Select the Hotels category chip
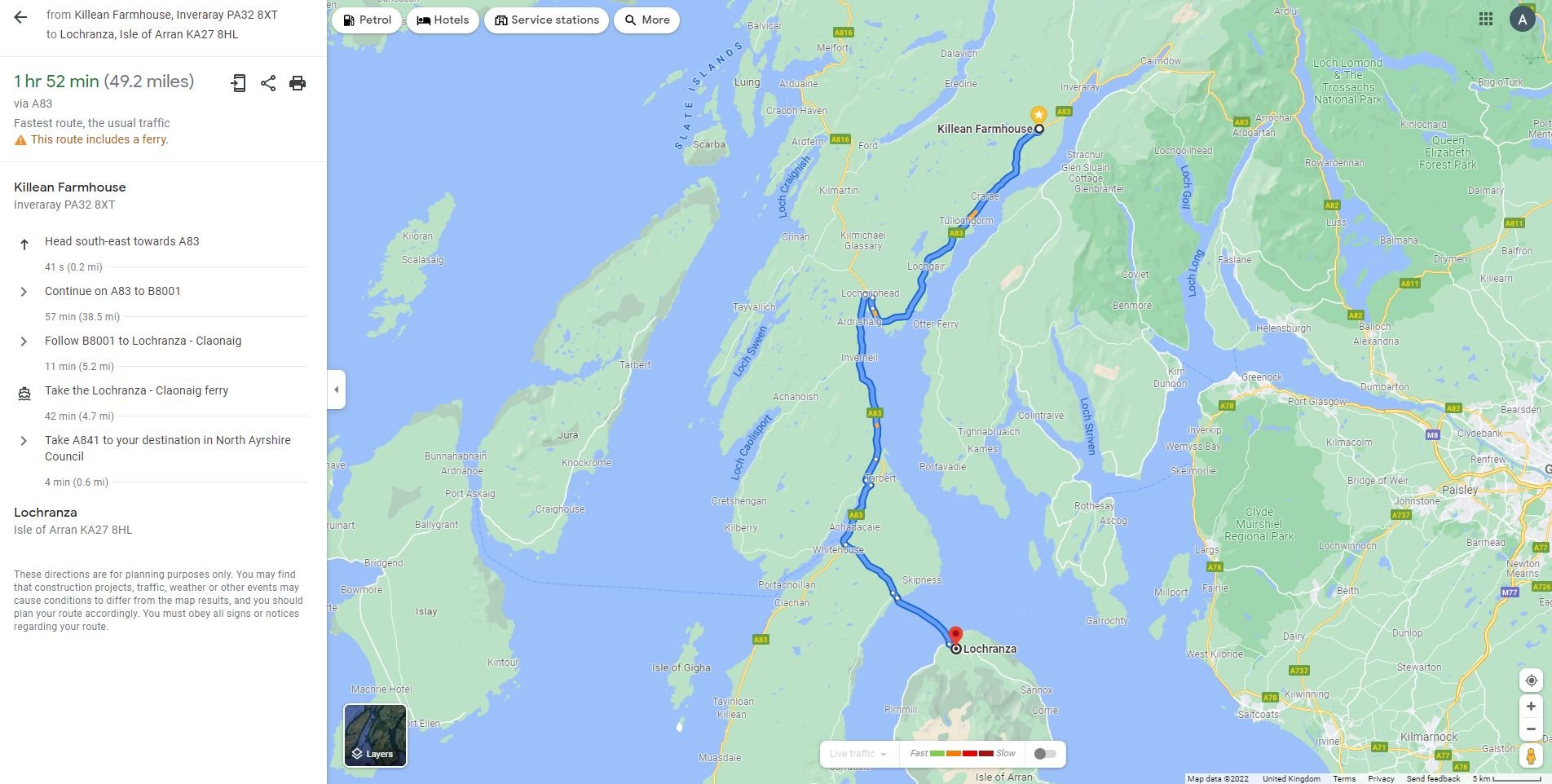 click(x=443, y=20)
